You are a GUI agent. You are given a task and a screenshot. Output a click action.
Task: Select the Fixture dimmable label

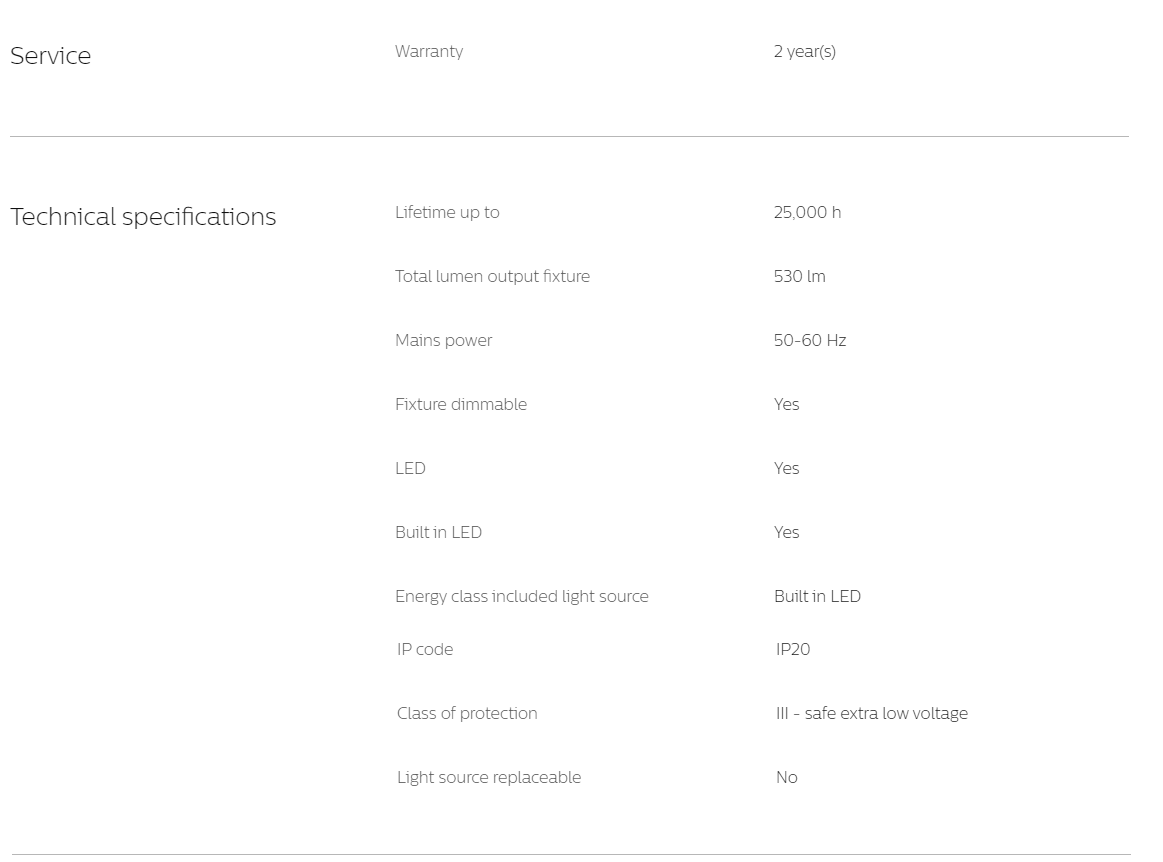click(461, 404)
